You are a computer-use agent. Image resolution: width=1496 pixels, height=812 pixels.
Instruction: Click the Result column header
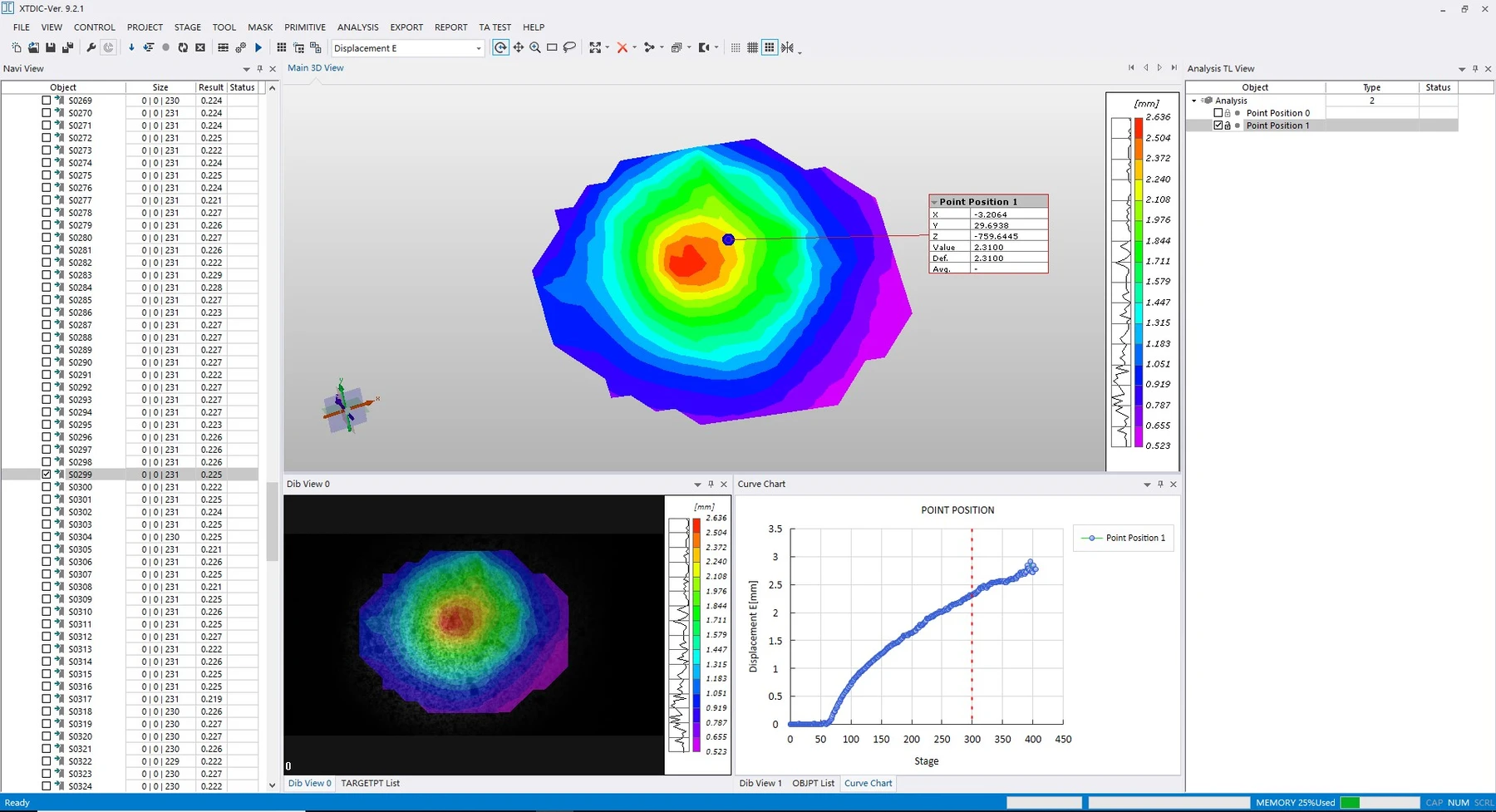point(211,87)
